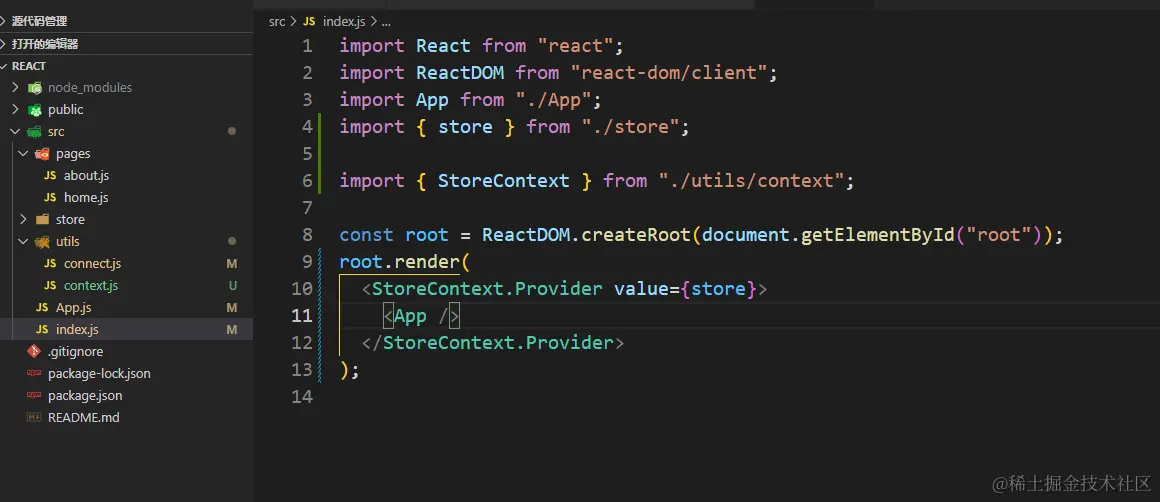
Task: Click the "./utils/context" import path
Action: point(751,180)
